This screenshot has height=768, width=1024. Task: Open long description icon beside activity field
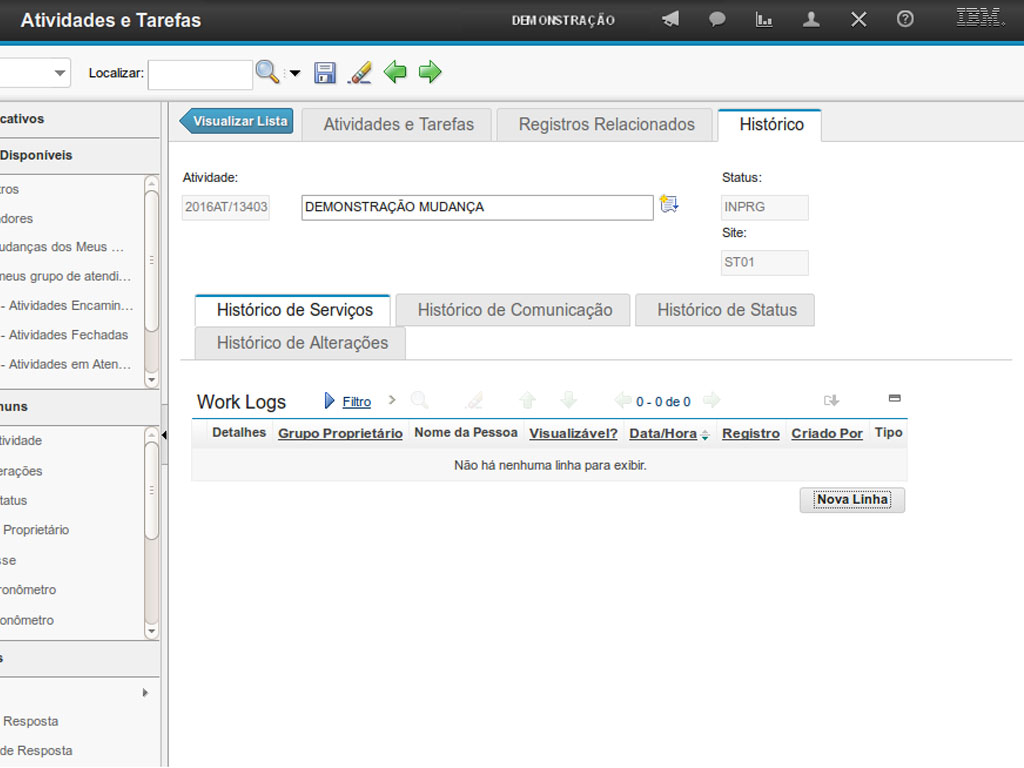[x=669, y=205]
